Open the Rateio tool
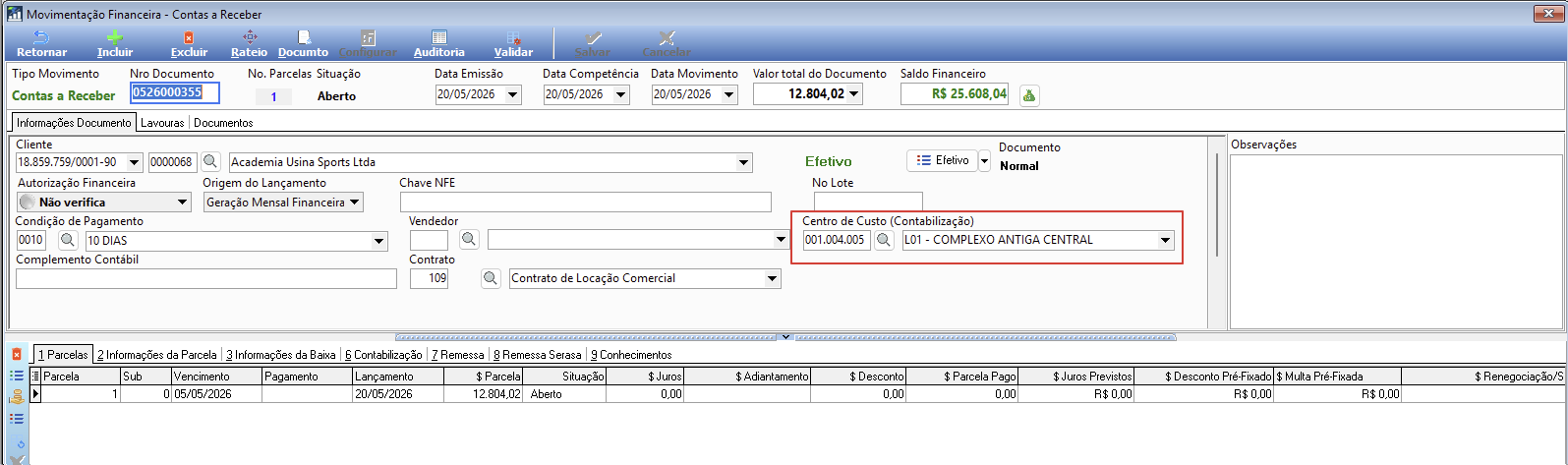 pos(249,43)
